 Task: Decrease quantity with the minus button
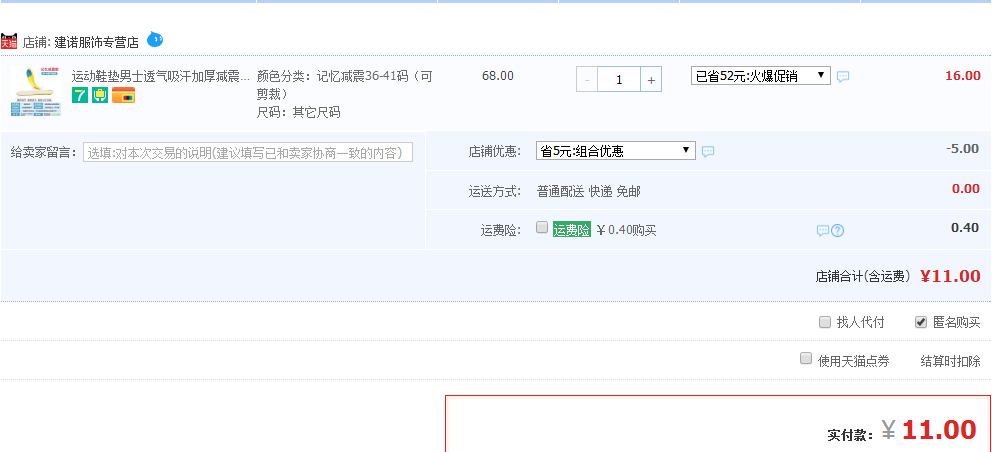[587, 79]
